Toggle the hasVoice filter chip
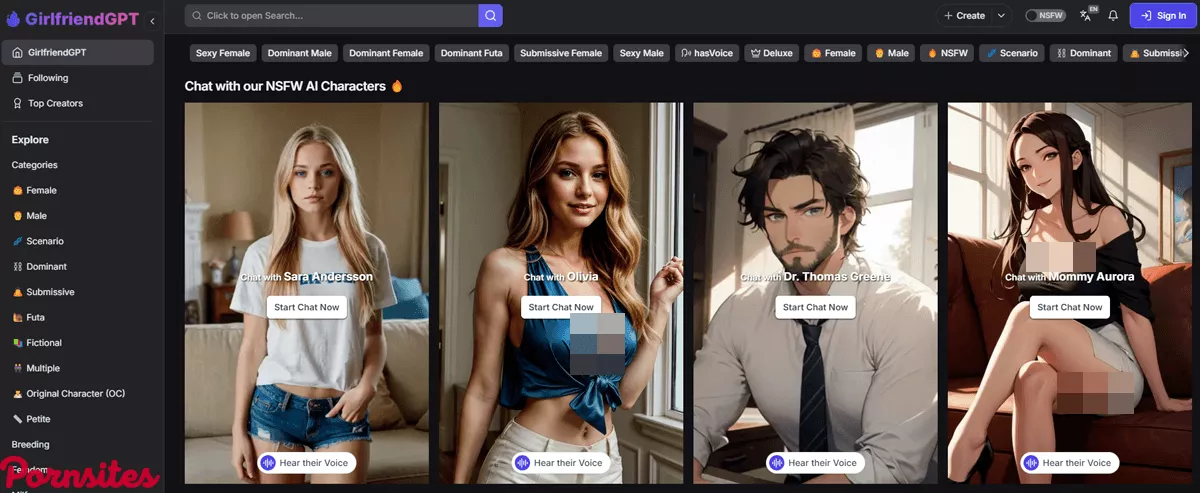Screen dimensions: 1200x493 coord(706,53)
